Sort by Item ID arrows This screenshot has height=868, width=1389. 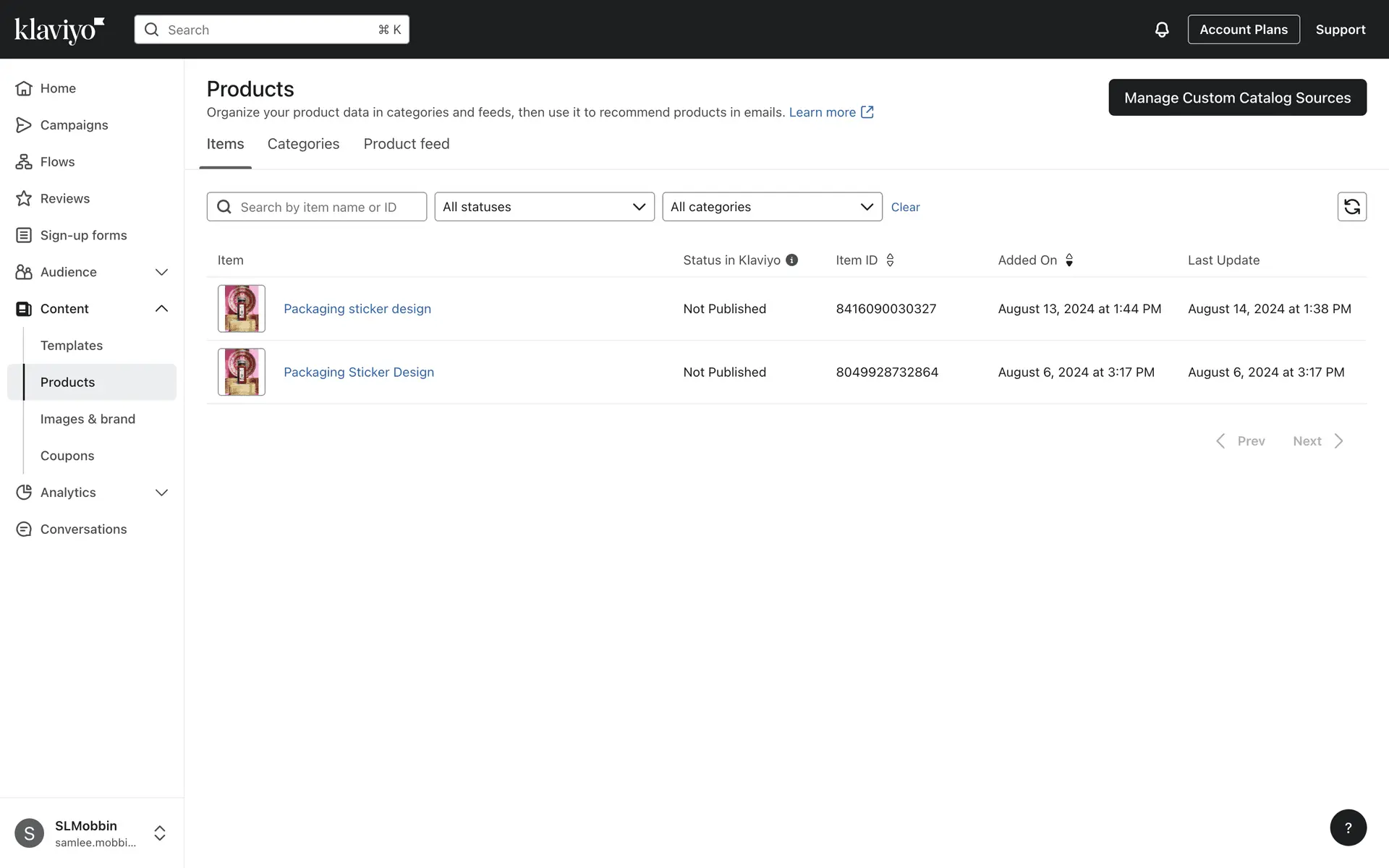tap(890, 260)
